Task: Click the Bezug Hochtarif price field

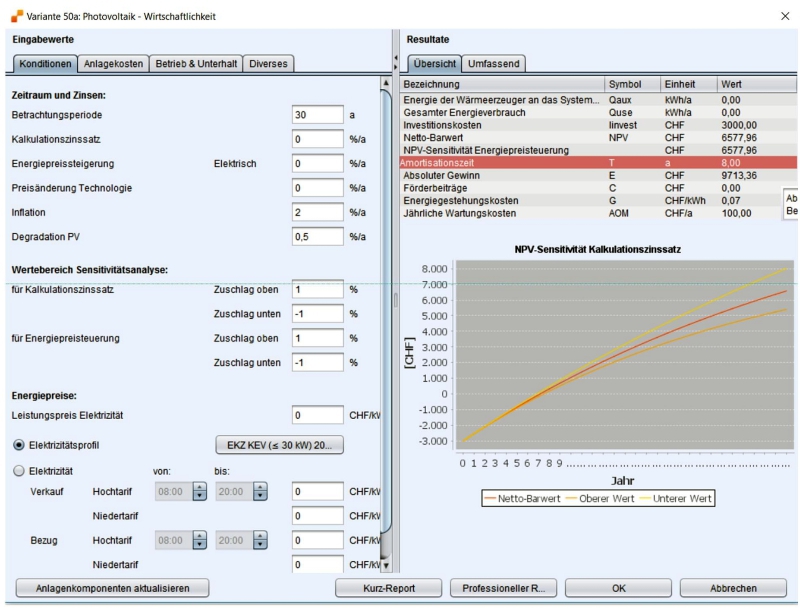Action: (317, 540)
